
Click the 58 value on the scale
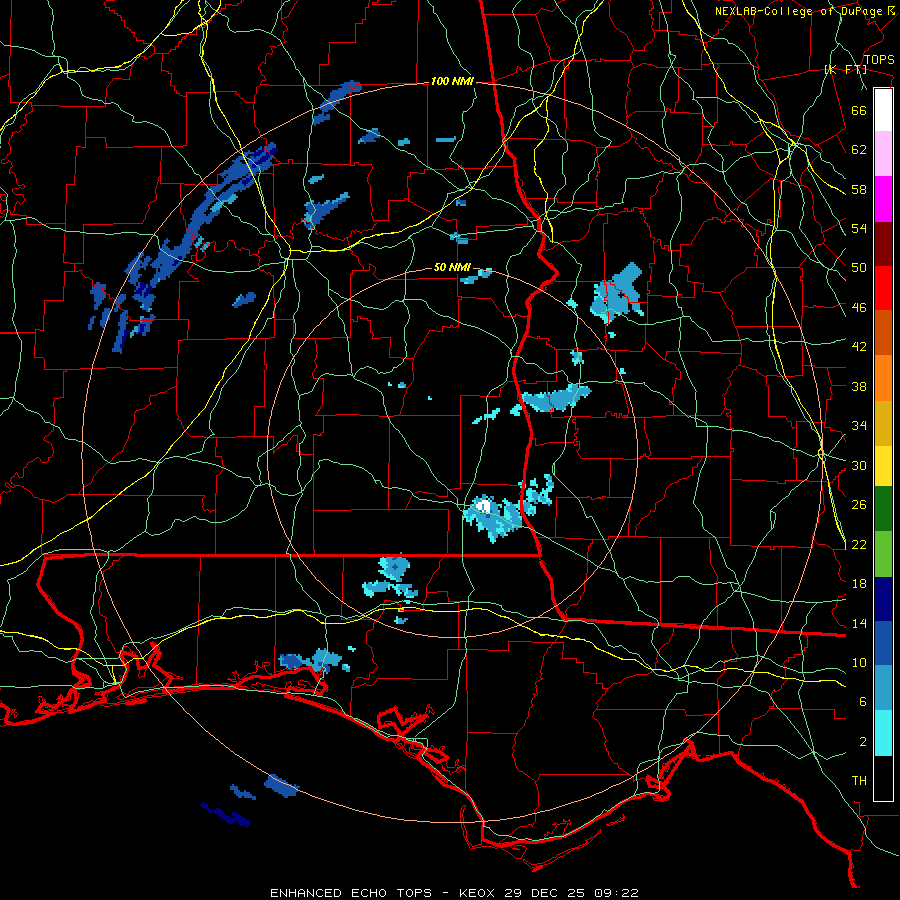pos(859,189)
